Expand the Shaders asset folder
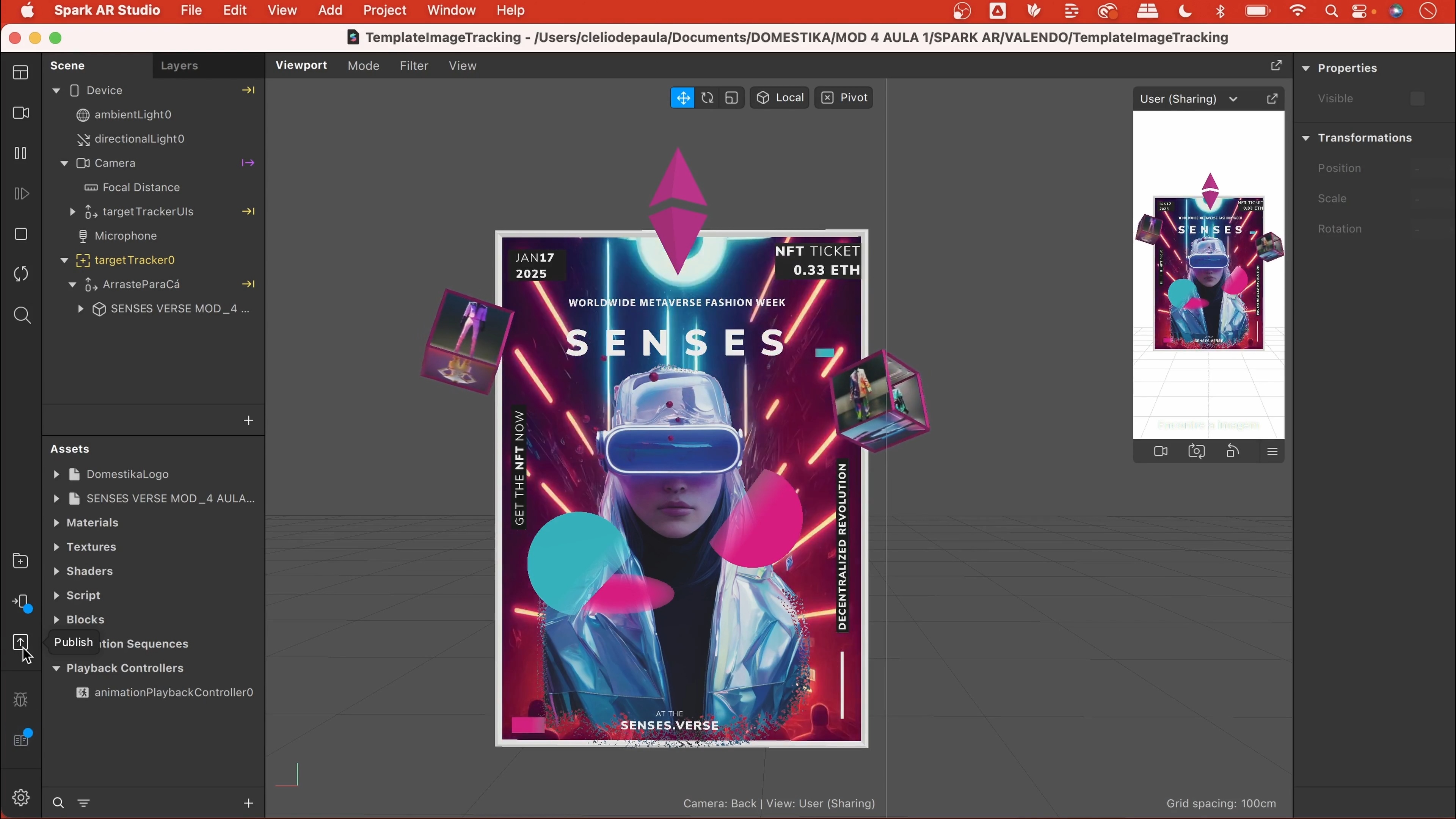This screenshot has width=1456, height=819. (x=56, y=571)
